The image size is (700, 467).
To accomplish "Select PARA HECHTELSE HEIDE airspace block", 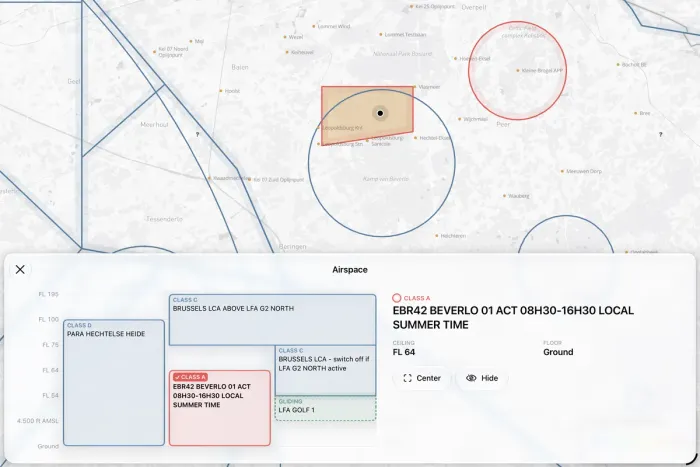I will coord(114,383).
